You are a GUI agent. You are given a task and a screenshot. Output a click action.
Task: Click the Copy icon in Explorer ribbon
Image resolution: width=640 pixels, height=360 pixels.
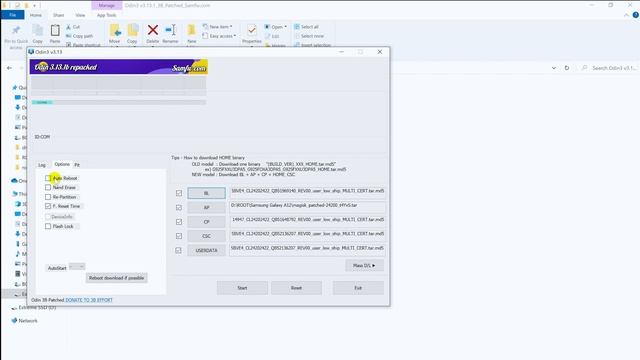[x=38, y=31]
